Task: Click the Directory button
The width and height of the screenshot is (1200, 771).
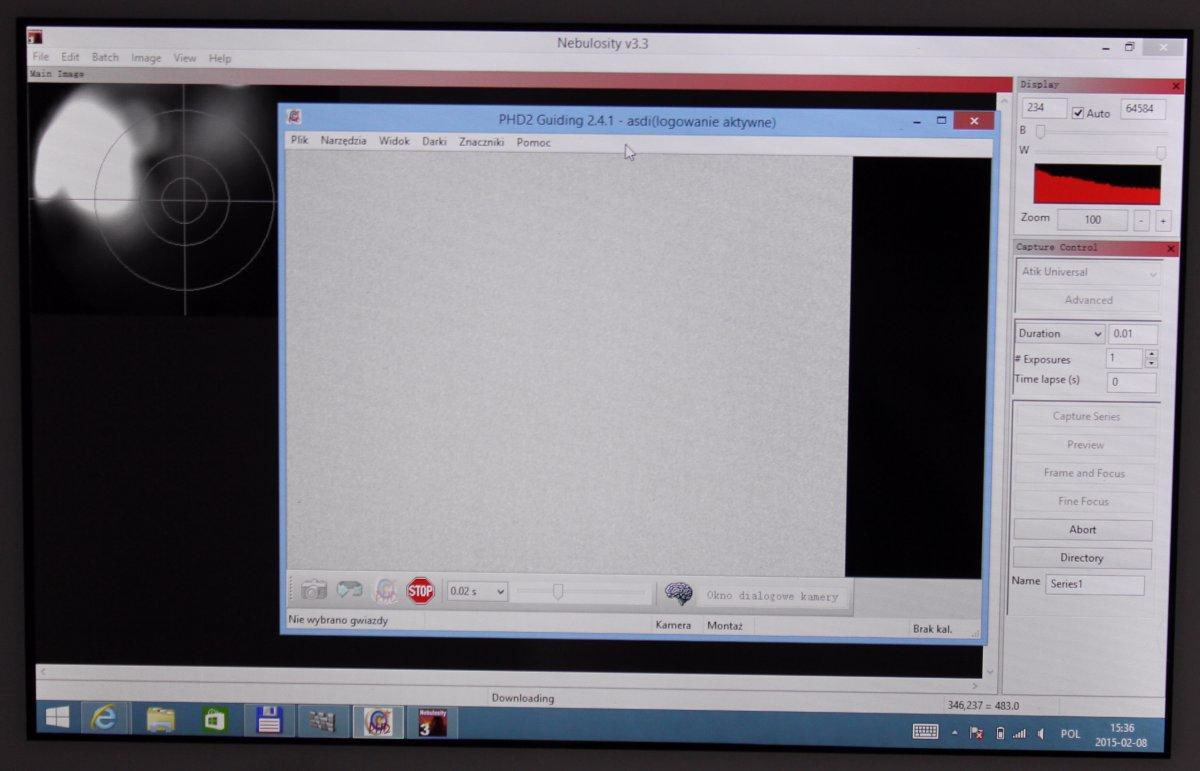Action: (1082, 558)
